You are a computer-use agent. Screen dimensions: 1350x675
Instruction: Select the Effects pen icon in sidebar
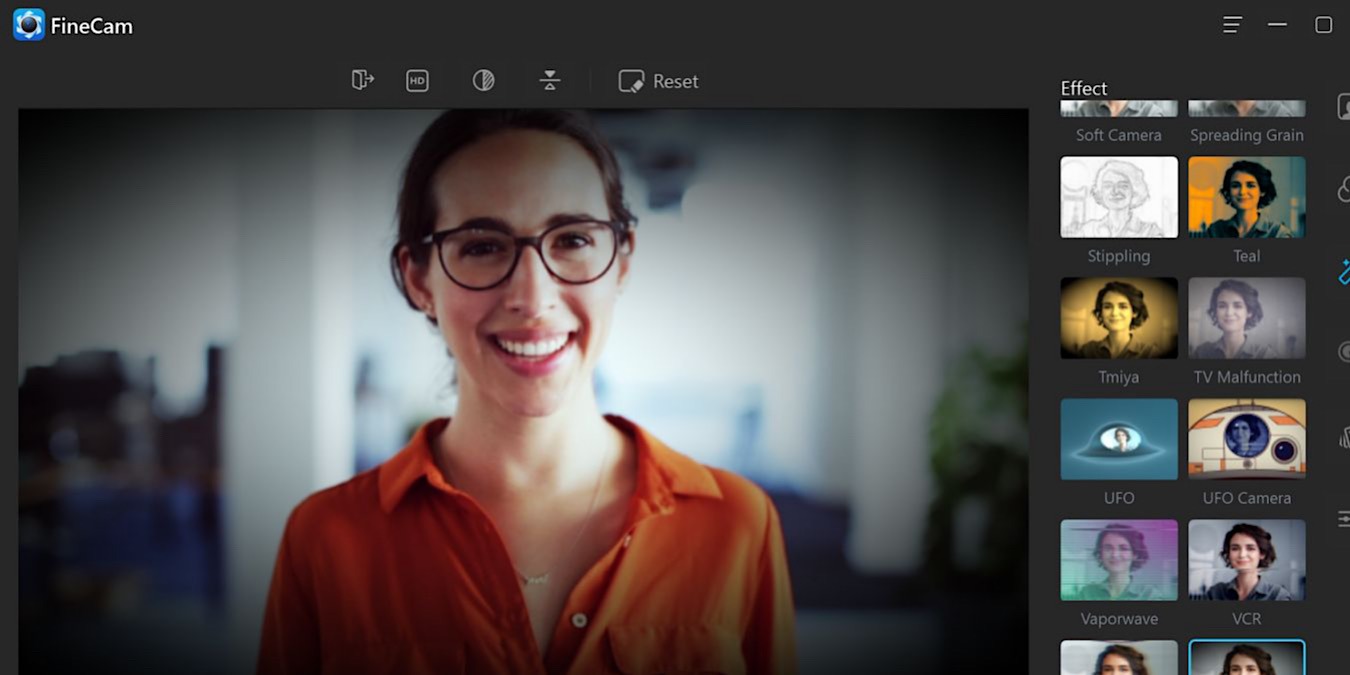(1344, 270)
